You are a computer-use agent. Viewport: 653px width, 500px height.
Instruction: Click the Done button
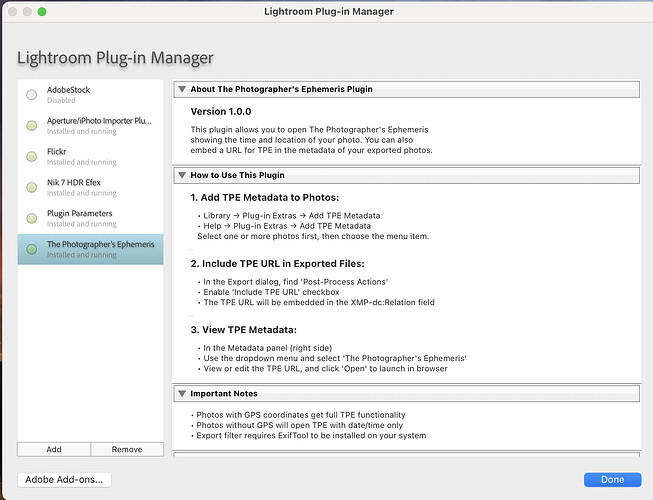[x=612, y=480]
